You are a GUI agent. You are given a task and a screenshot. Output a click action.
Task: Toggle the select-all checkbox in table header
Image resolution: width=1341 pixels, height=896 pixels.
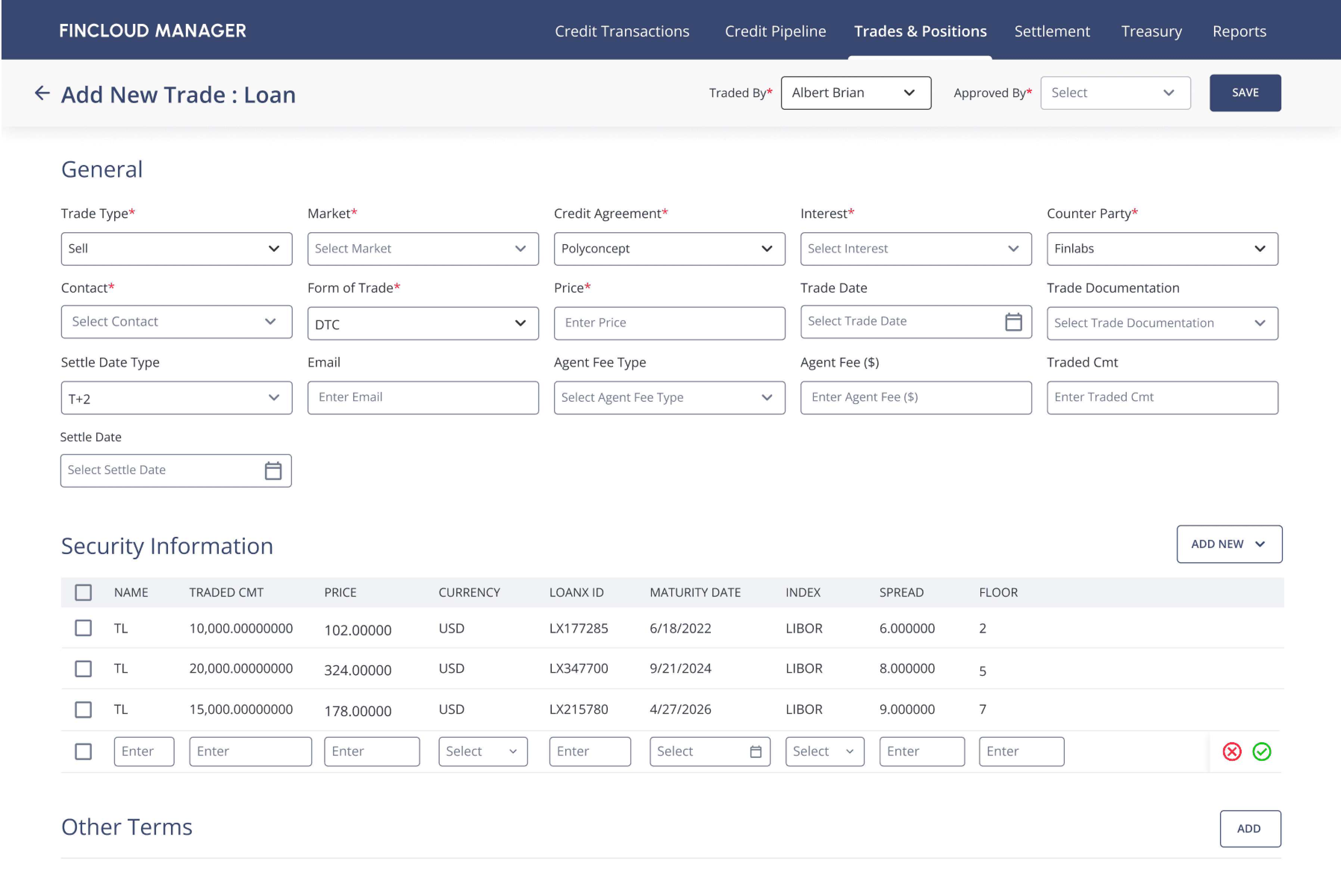tap(83, 592)
